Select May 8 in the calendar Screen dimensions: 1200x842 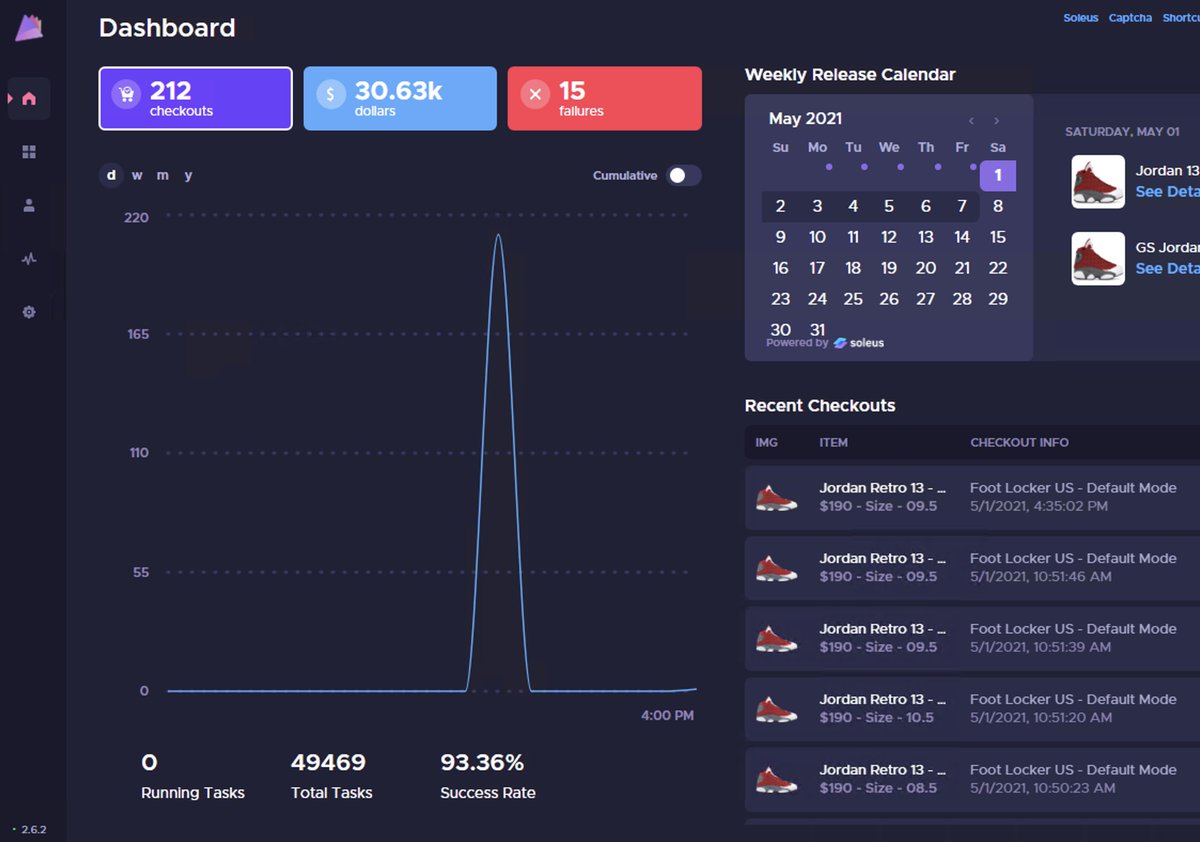[x=998, y=206]
